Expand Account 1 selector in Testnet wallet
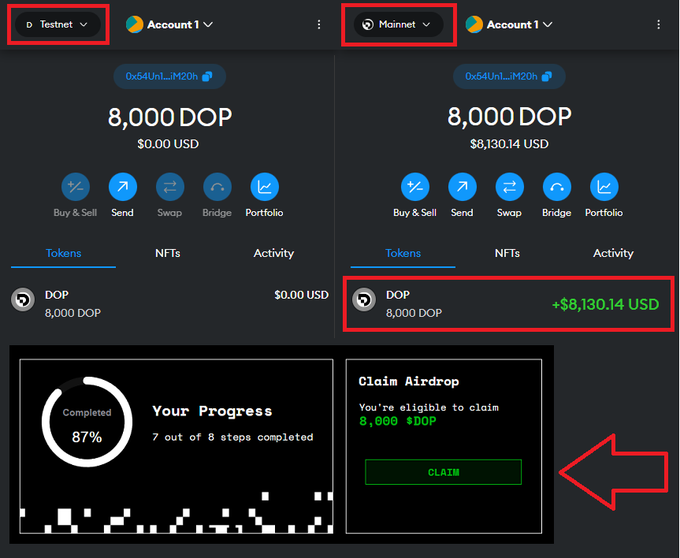The height and width of the screenshot is (558, 680). [x=180, y=25]
